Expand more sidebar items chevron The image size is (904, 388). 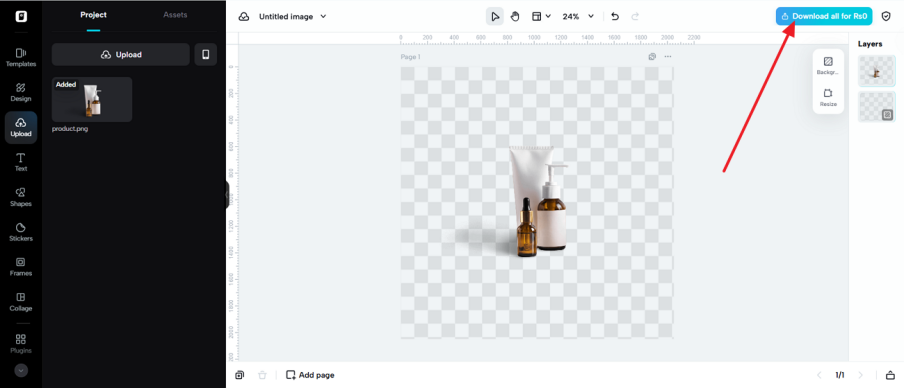21,371
